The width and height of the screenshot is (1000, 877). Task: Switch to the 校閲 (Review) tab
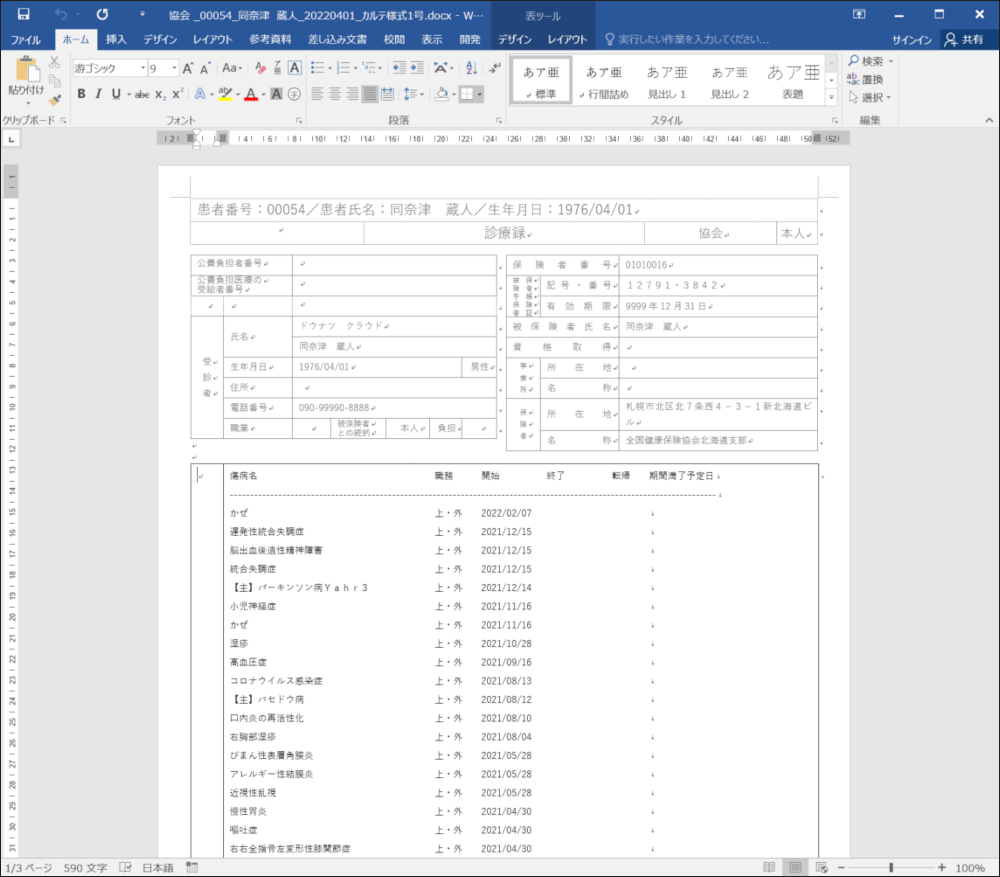point(394,40)
